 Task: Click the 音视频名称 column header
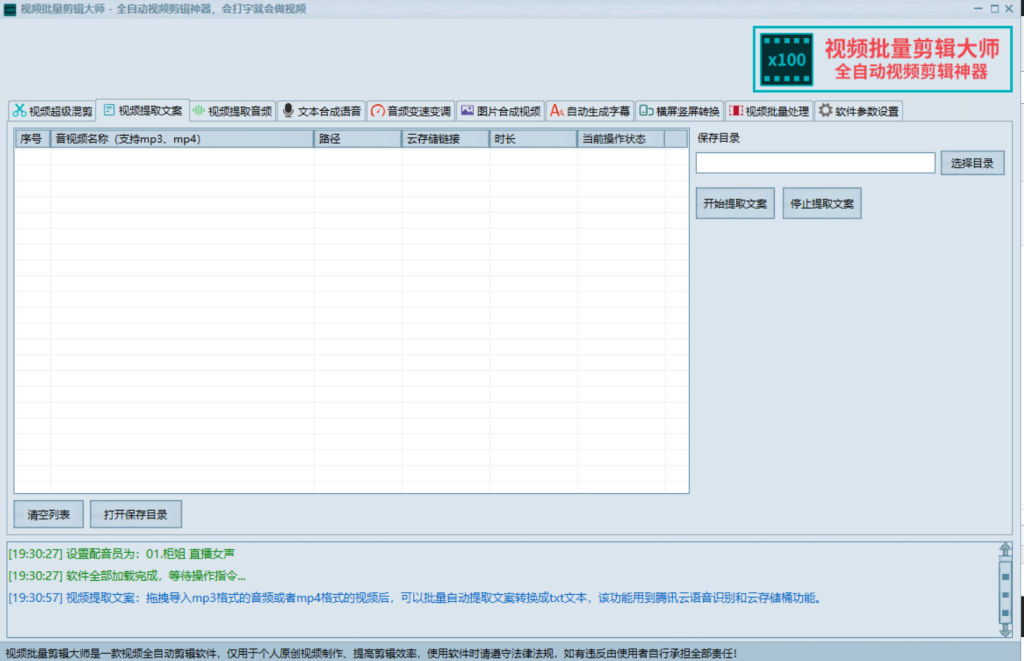[x=182, y=138]
